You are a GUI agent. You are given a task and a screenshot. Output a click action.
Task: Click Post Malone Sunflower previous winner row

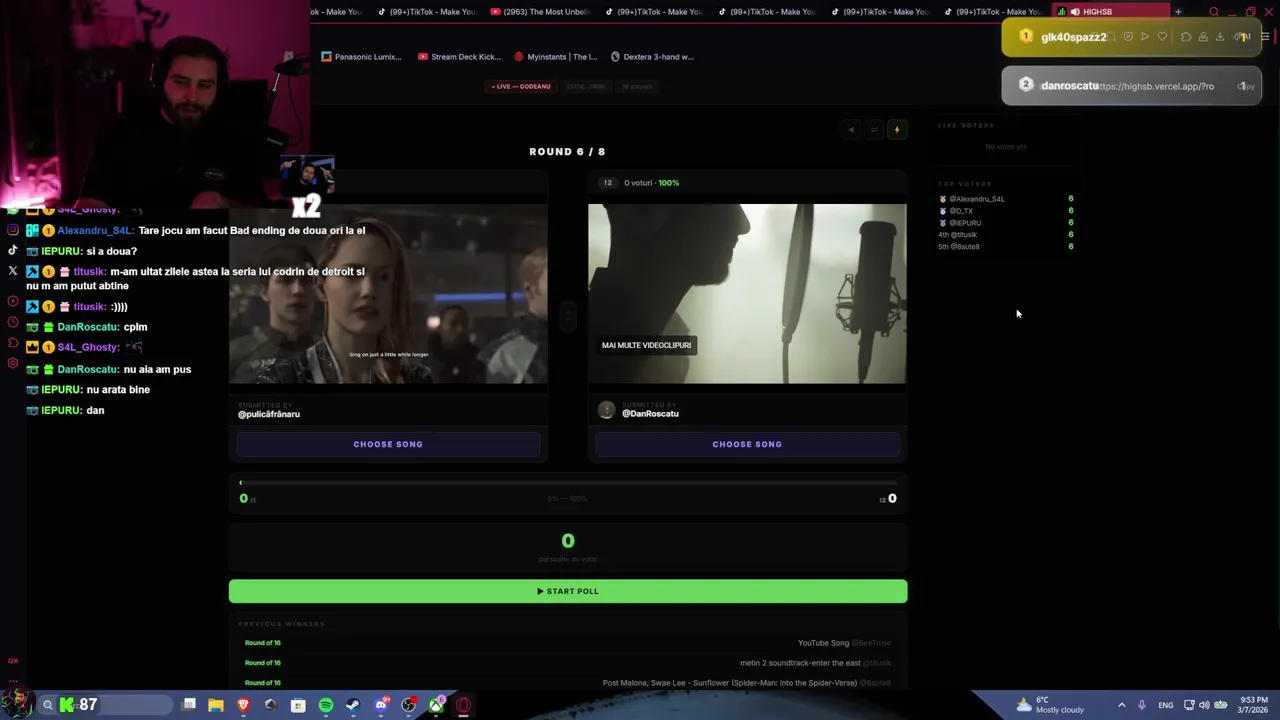pos(568,683)
